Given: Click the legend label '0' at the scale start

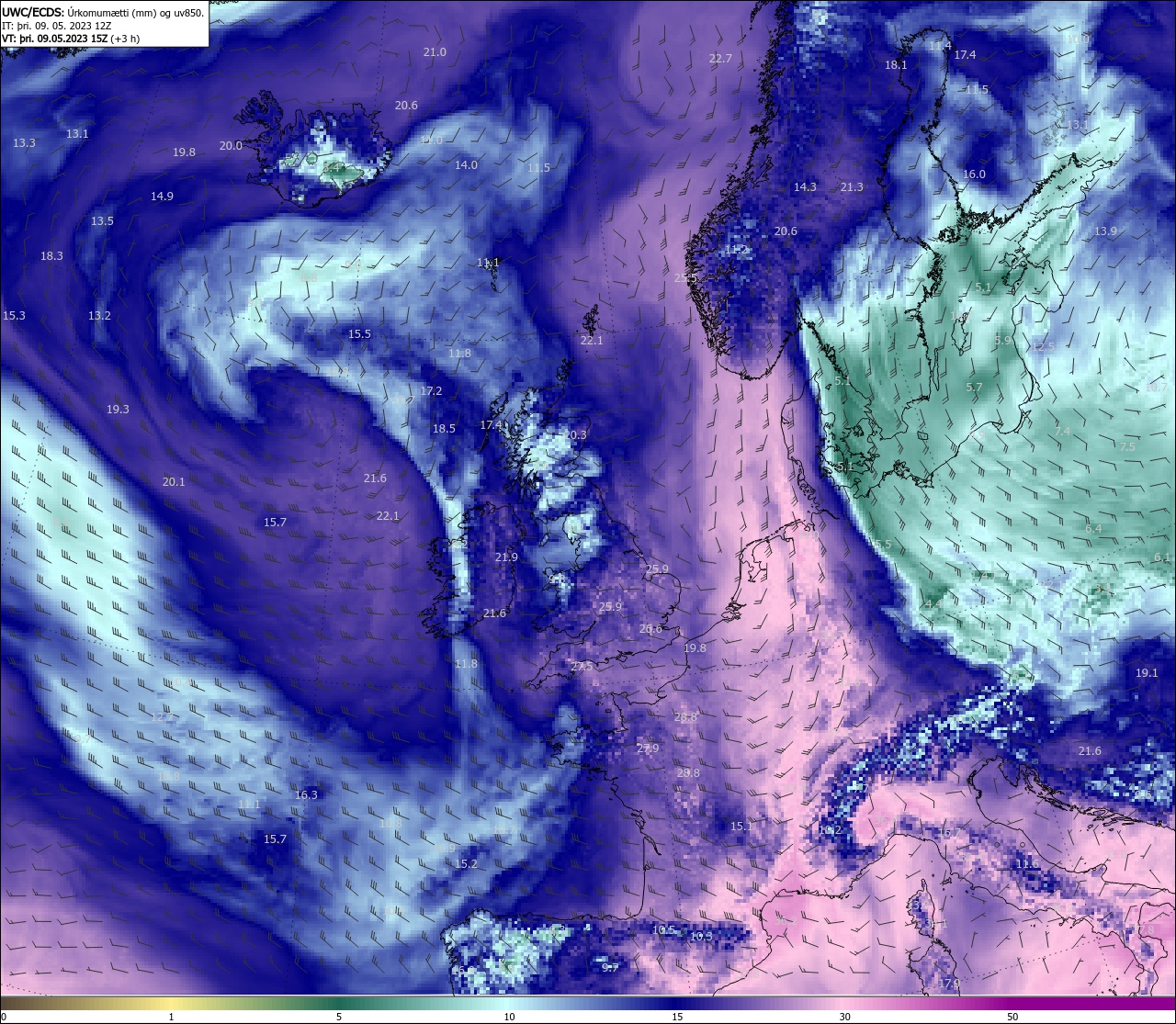Looking at the screenshot, I should point(4,1017).
